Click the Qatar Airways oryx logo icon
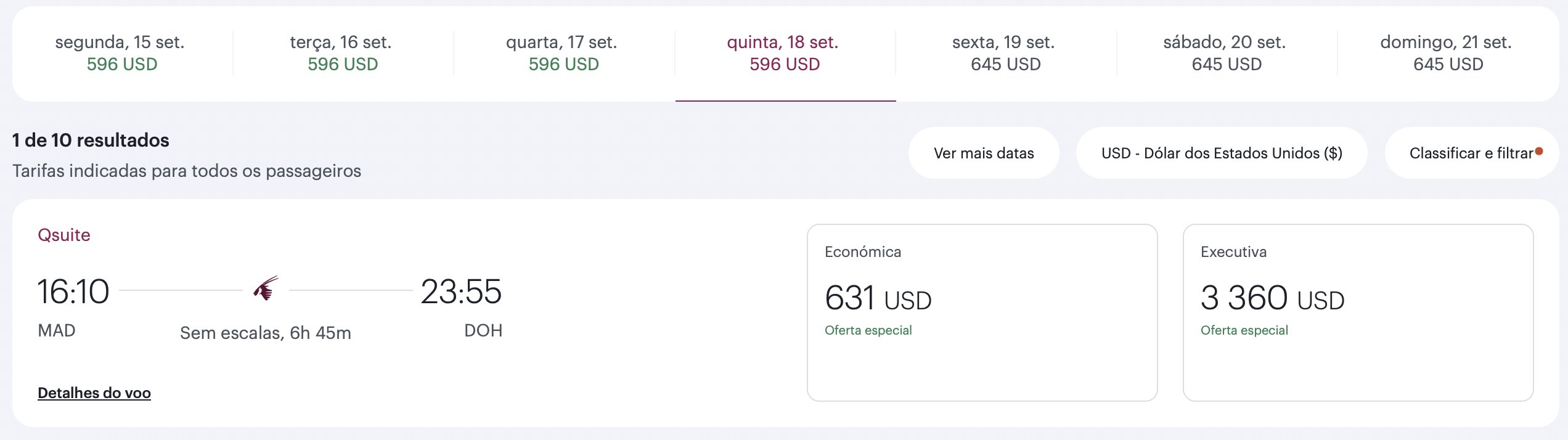This screenshot has width=1568, height=440. (266, 288)
